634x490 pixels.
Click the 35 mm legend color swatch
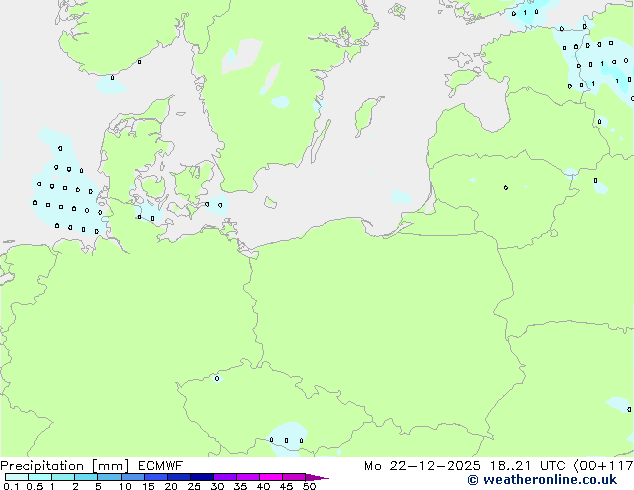248,477
